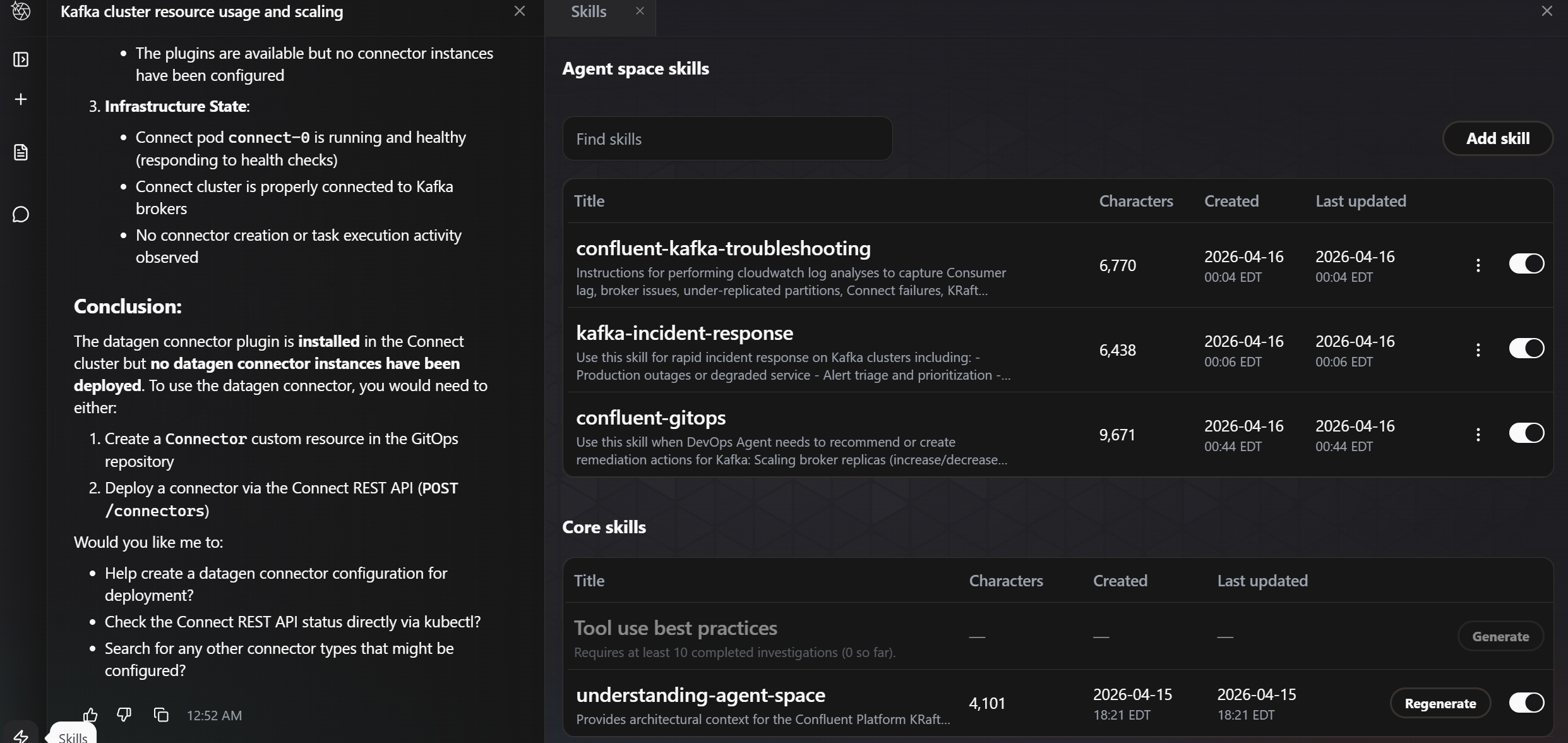1568x743 pixels.
Task: Click the confluent-gitops skill description text
Action: 791,450
